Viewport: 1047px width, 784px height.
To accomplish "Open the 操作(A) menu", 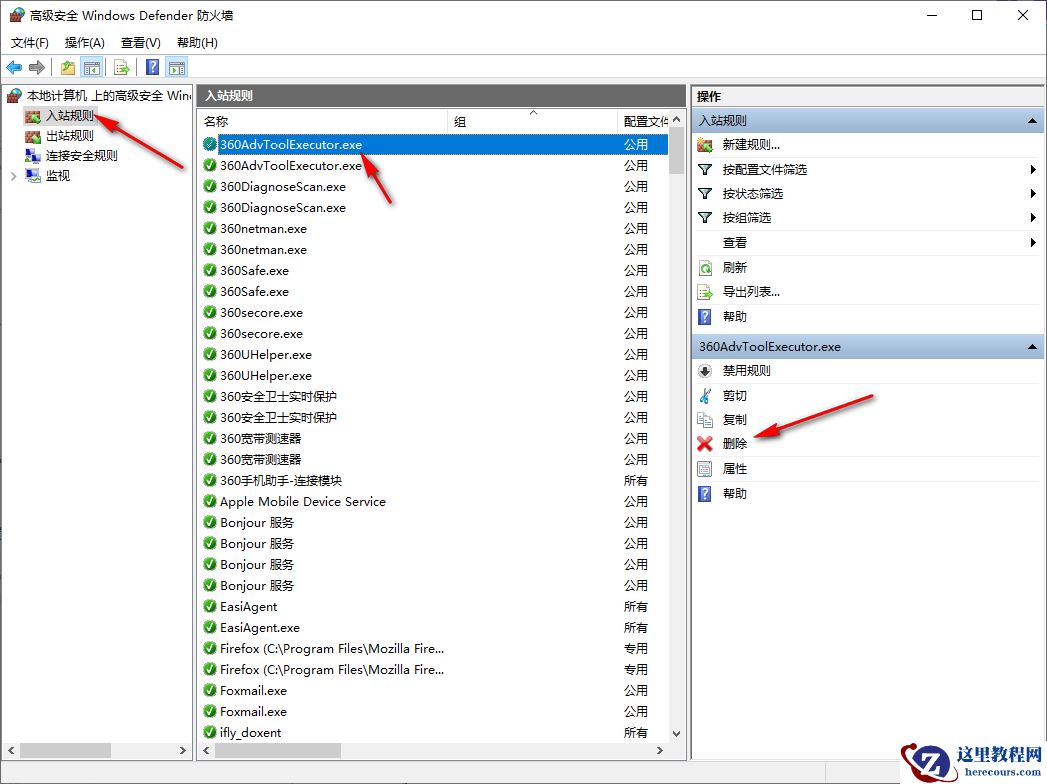I will (84, 43).
